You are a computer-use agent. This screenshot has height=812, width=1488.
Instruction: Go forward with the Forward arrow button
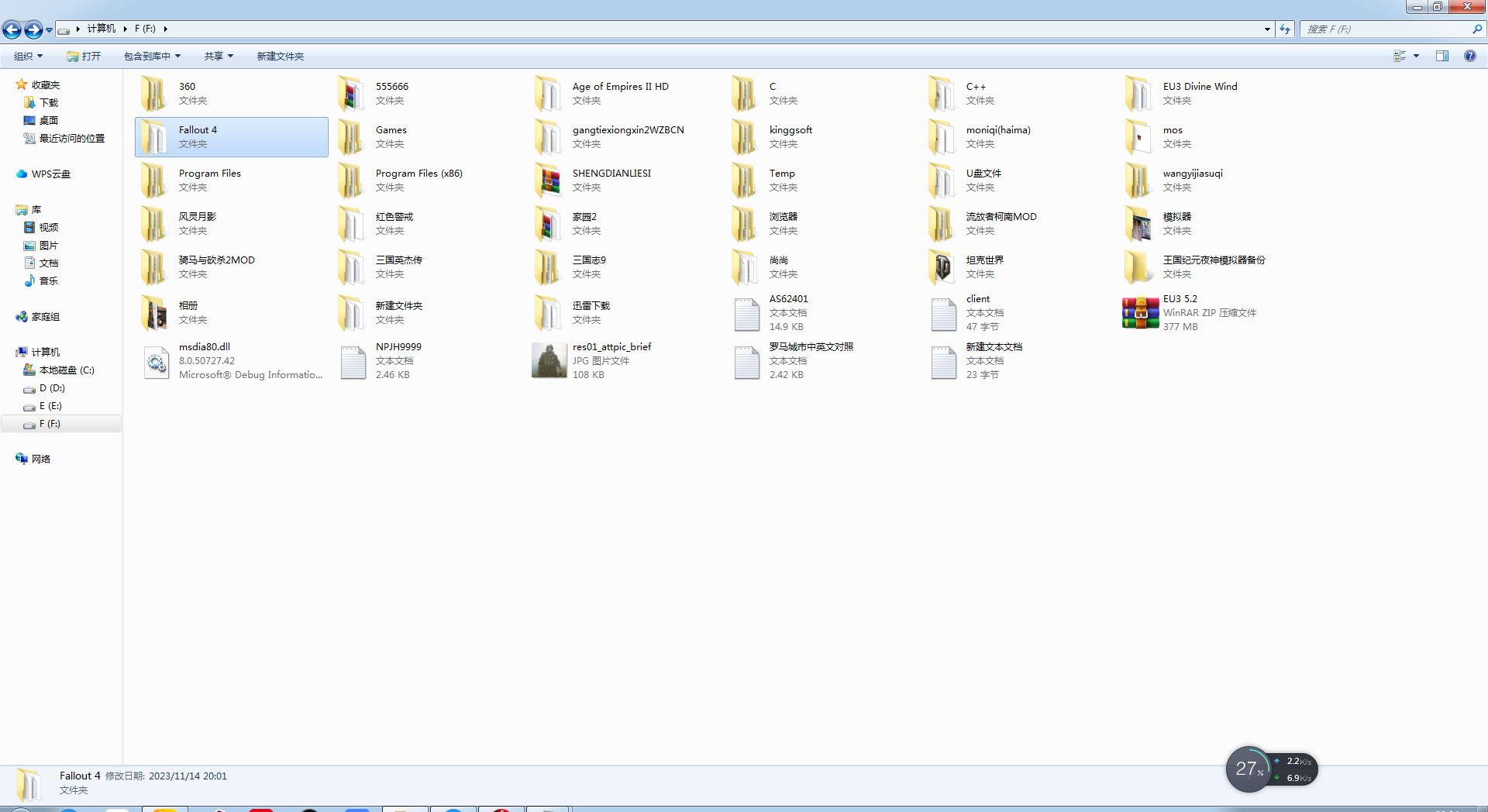coord(33,29)
